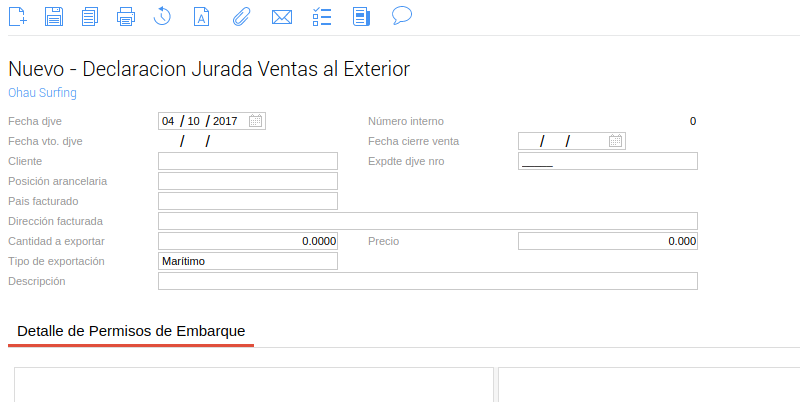Create a new document with the New icon
Screen dimensions: 800x402
(18, 16)
